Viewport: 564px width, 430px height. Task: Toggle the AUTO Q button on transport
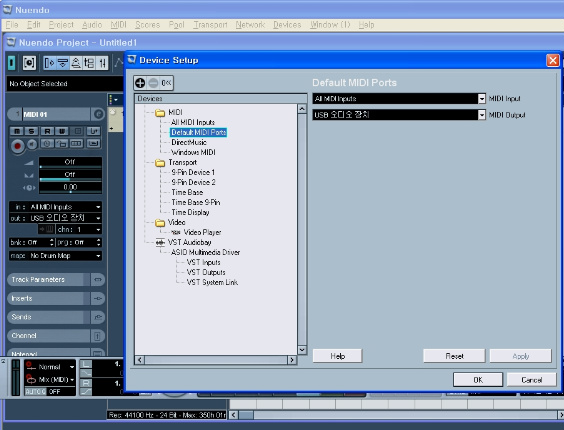36,391
